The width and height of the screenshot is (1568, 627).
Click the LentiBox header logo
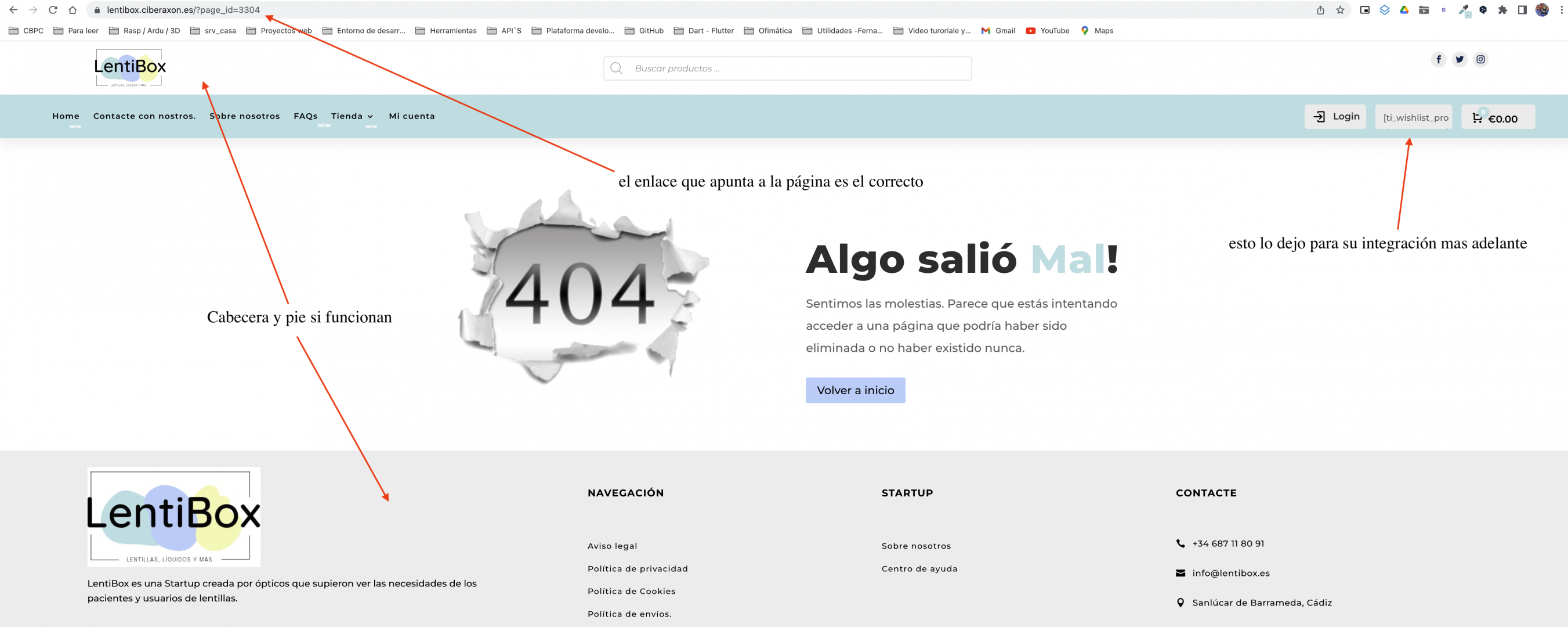(x=130, y=68)
